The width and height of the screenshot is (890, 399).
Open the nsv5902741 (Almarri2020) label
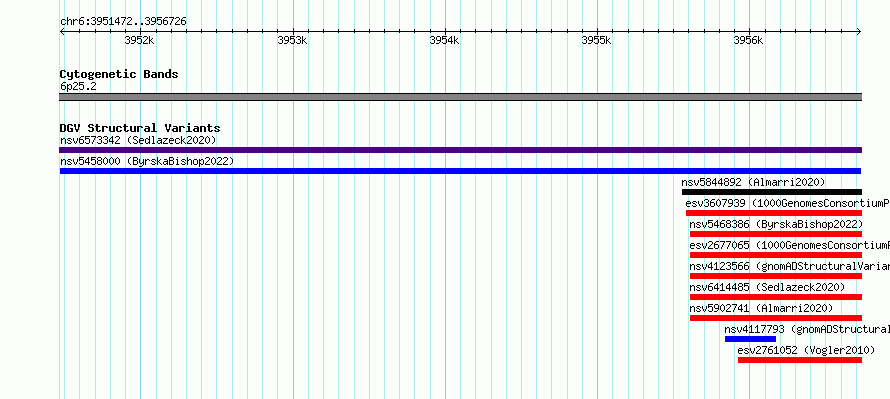pos(761,308)
